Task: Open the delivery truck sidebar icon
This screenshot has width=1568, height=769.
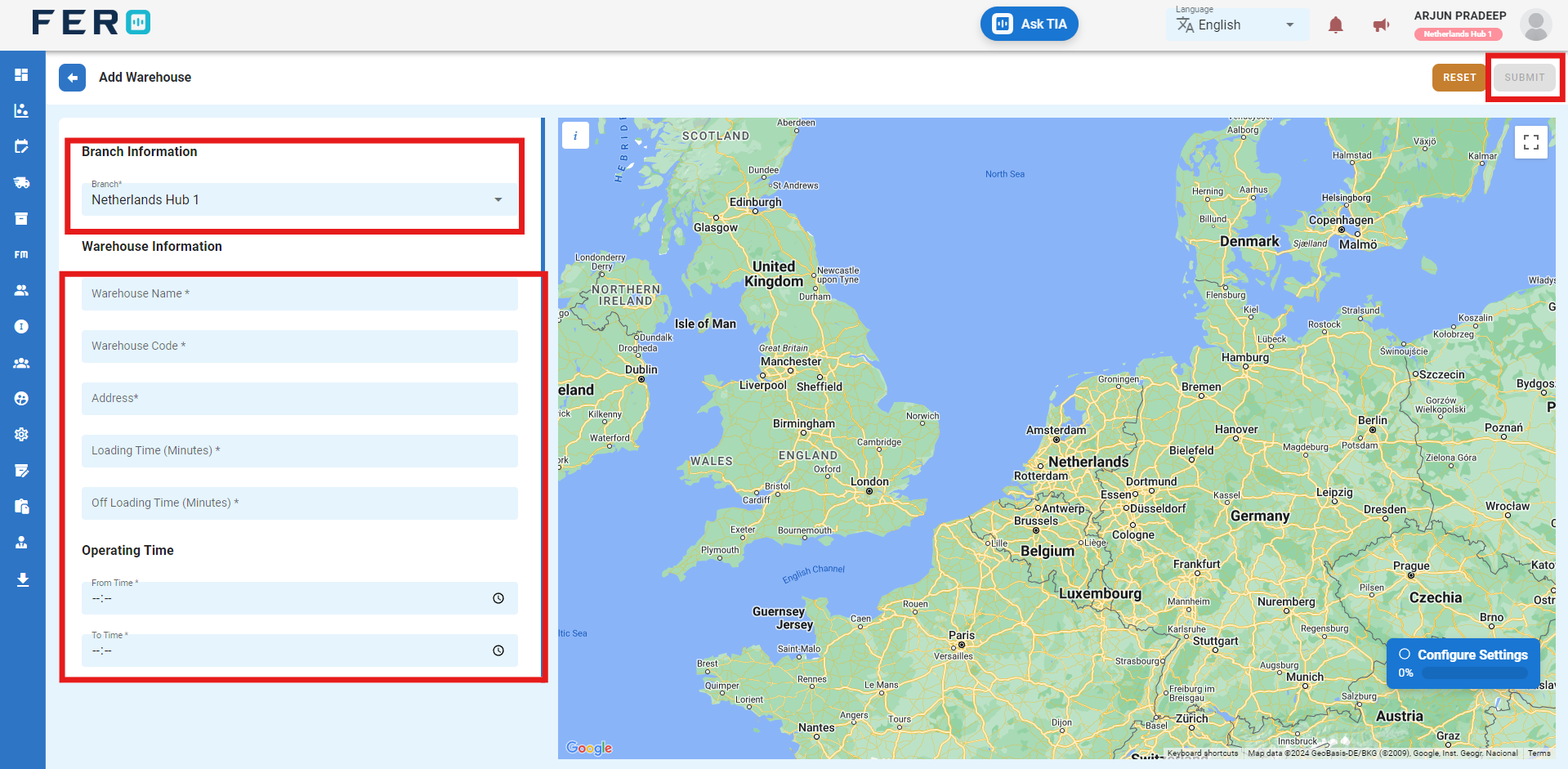Action: (22, 182)
